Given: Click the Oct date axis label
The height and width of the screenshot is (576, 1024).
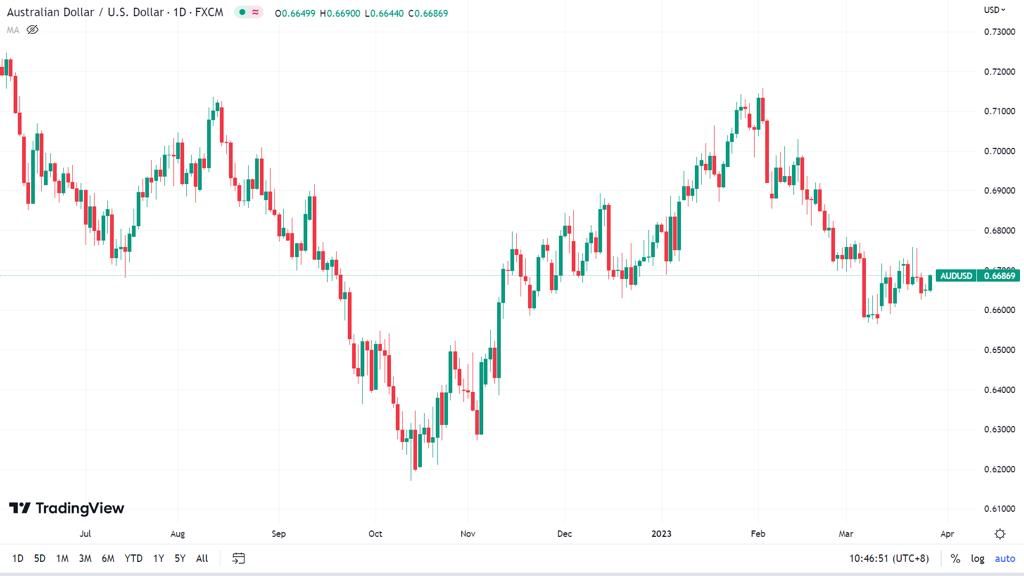Looking at the screenshot, I should click(x=375, y=534).
